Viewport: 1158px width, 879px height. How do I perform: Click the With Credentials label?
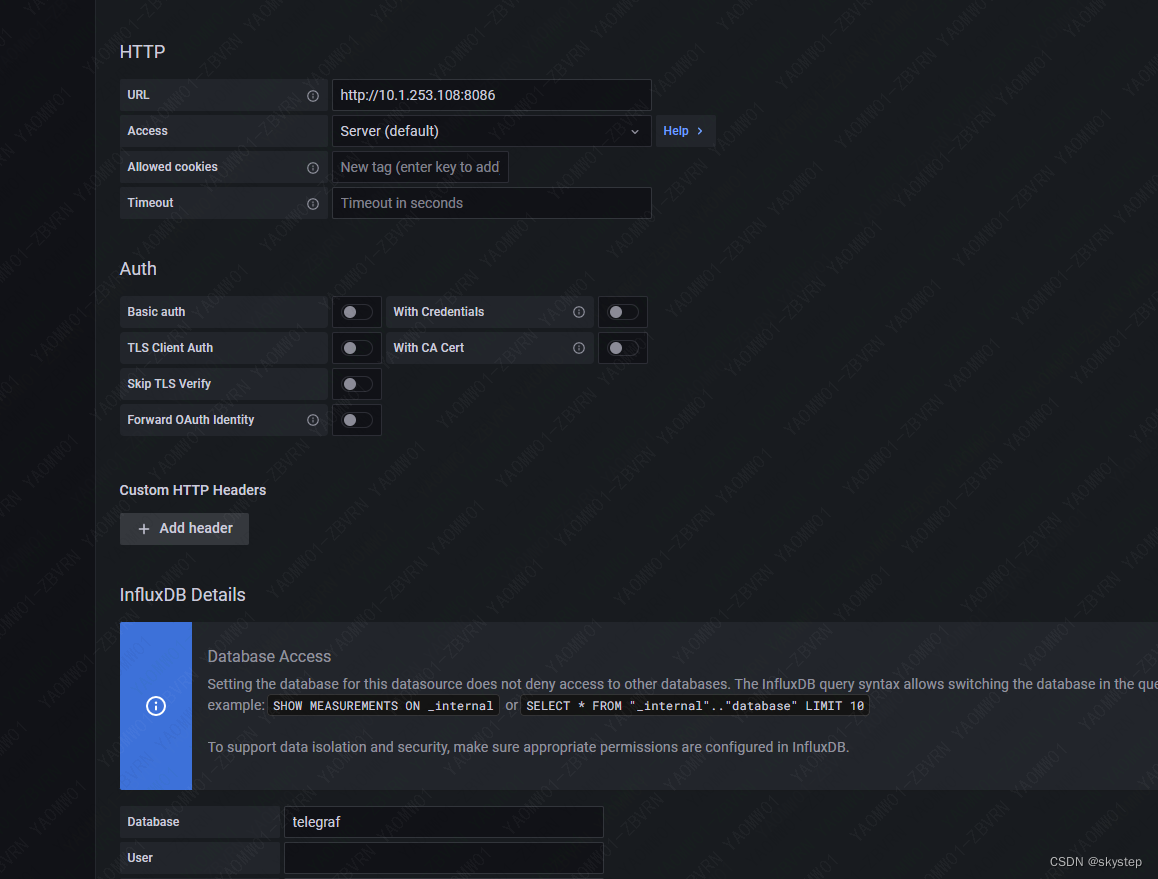(439, 312)
